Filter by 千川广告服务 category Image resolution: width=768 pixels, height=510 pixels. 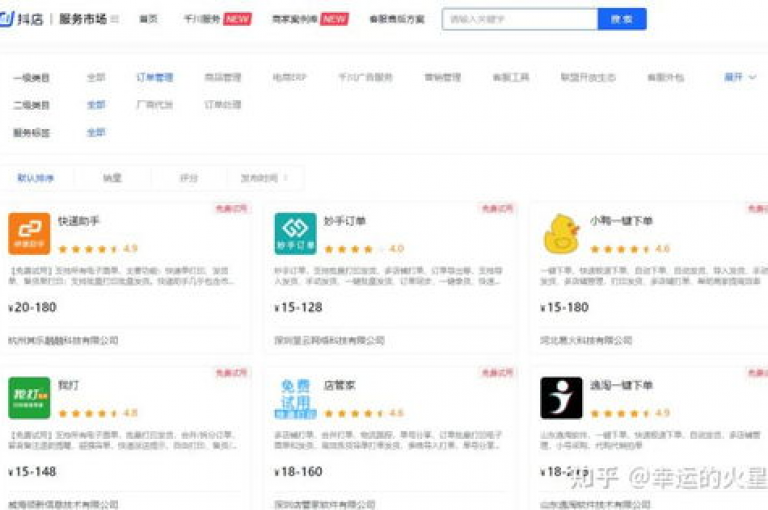pyautogui.click(x=366, y=77)
